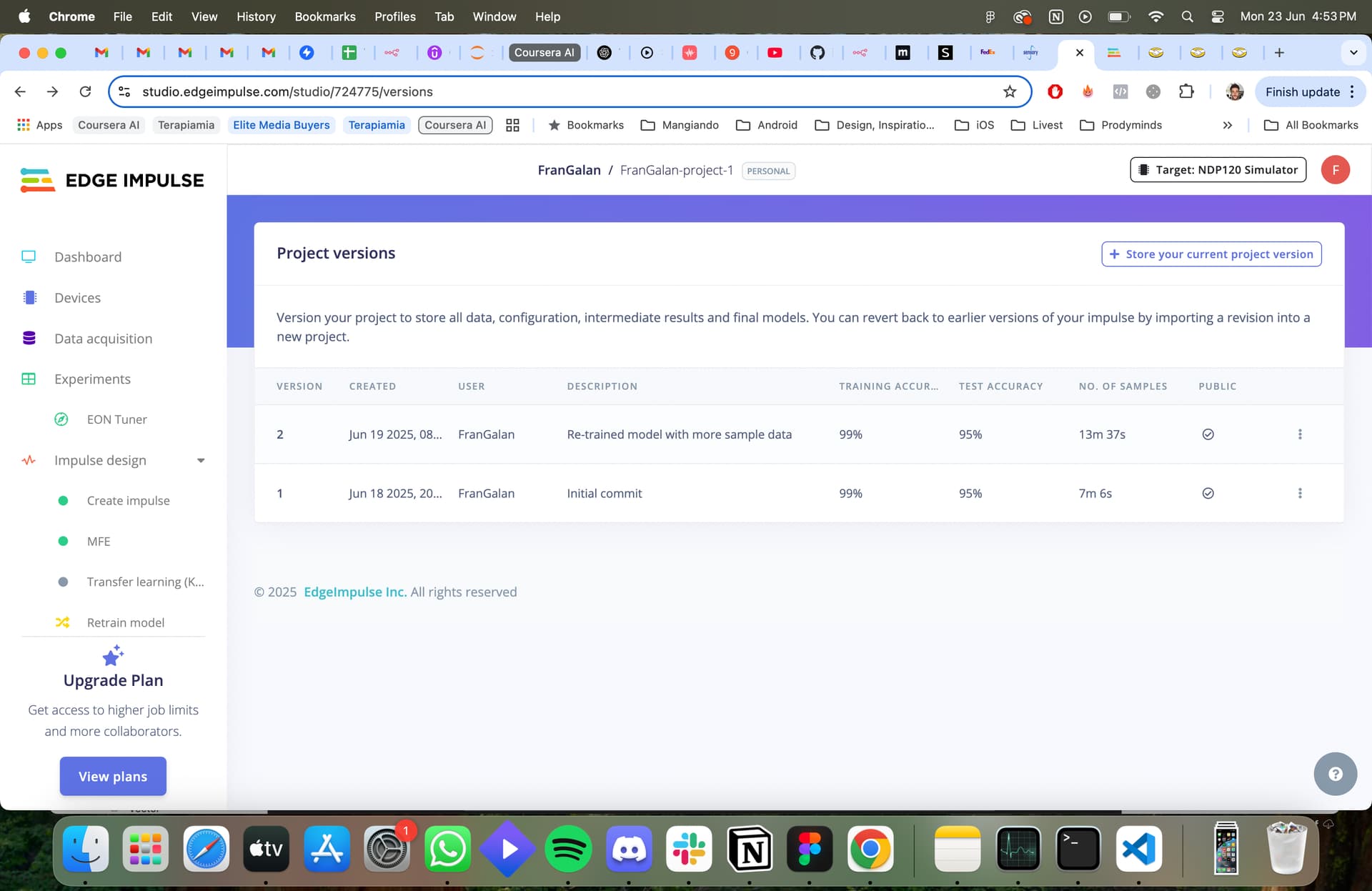Screen dimensions: 1372x891
Task: Open the All Bookmarks folder
Action: click(x=1311, y=125)
